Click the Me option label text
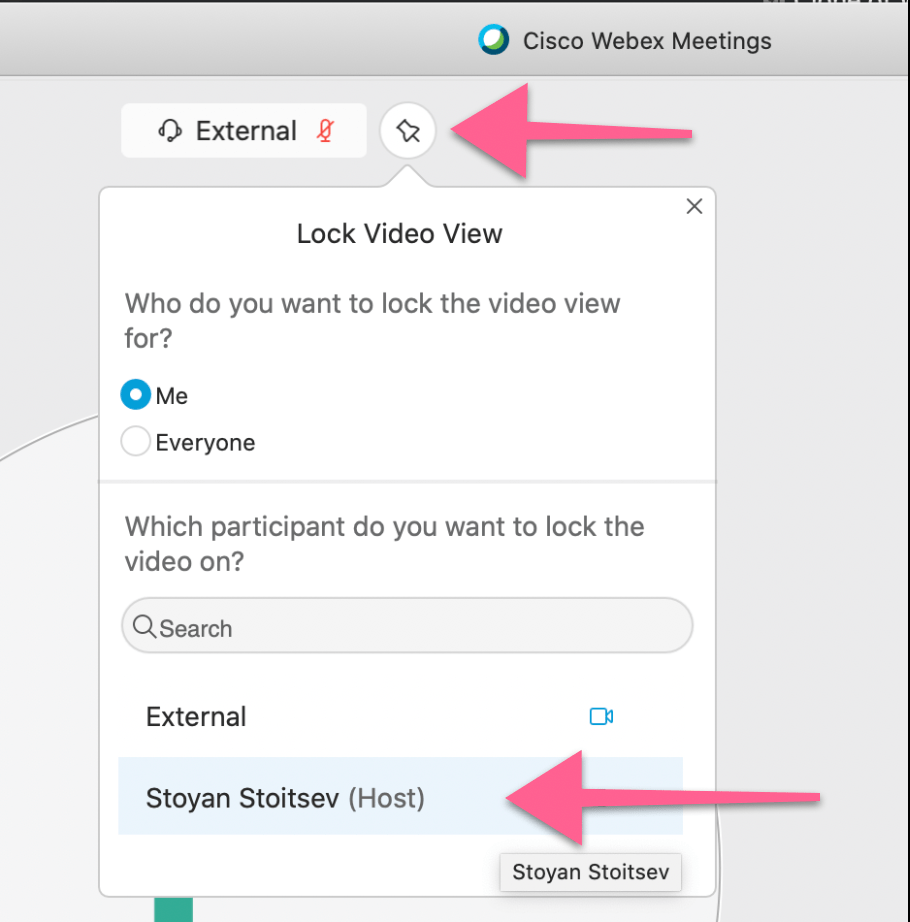This screenshot has width=910, height=922. 172,396
